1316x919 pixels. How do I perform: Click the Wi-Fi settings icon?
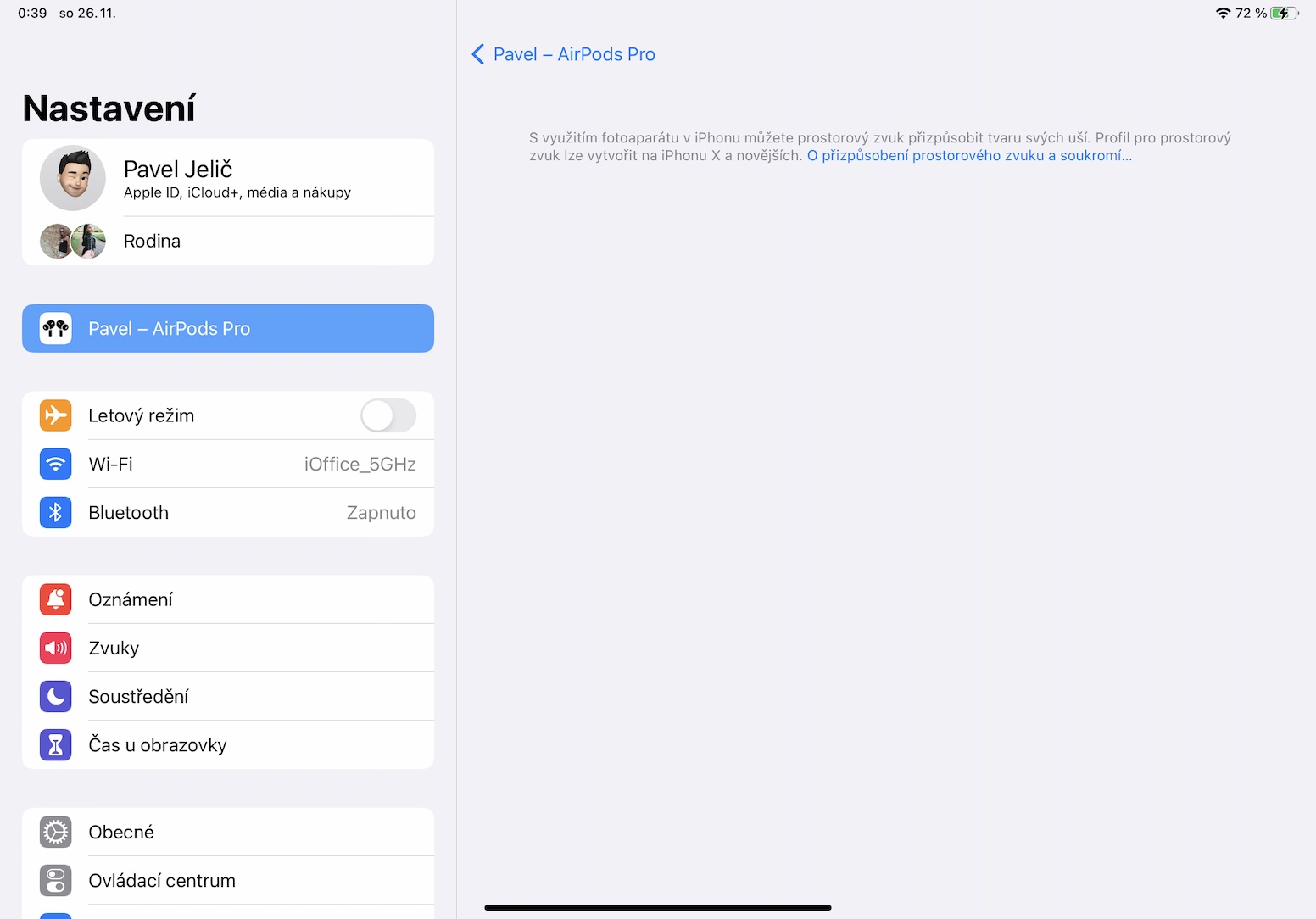tap(56, 464)
